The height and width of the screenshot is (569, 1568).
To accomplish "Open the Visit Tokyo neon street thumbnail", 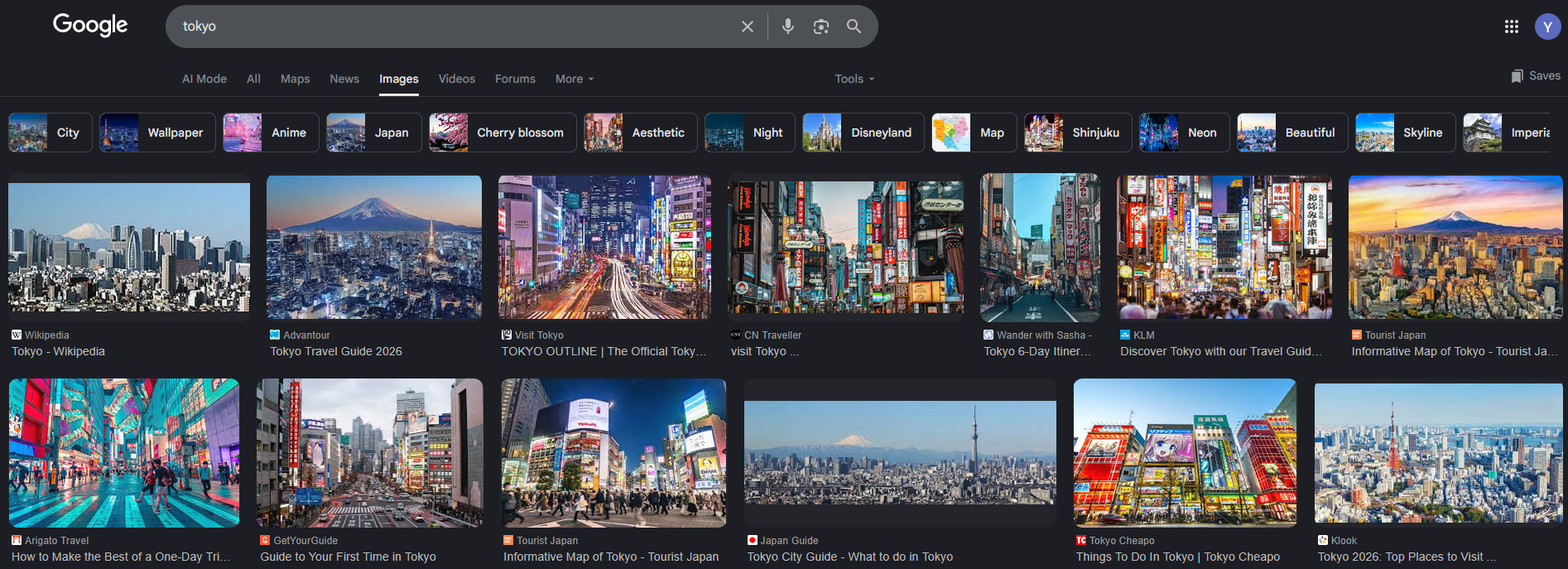I will pyautogui.click(x=604, y=247).
